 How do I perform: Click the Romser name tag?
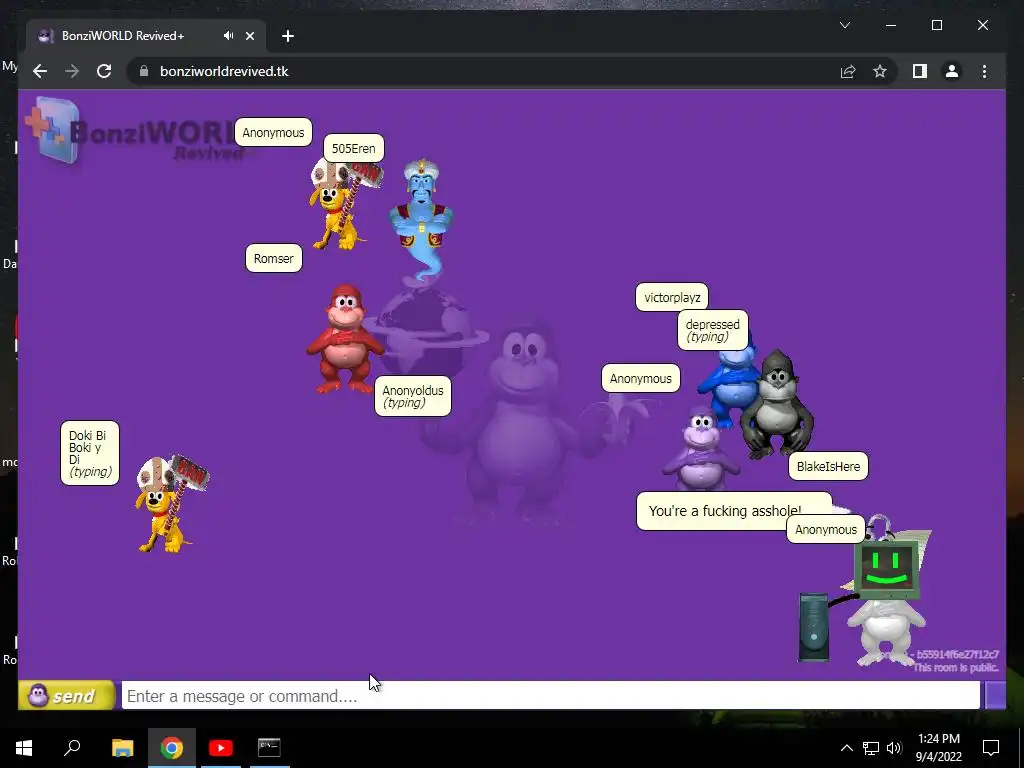[274, 259]
